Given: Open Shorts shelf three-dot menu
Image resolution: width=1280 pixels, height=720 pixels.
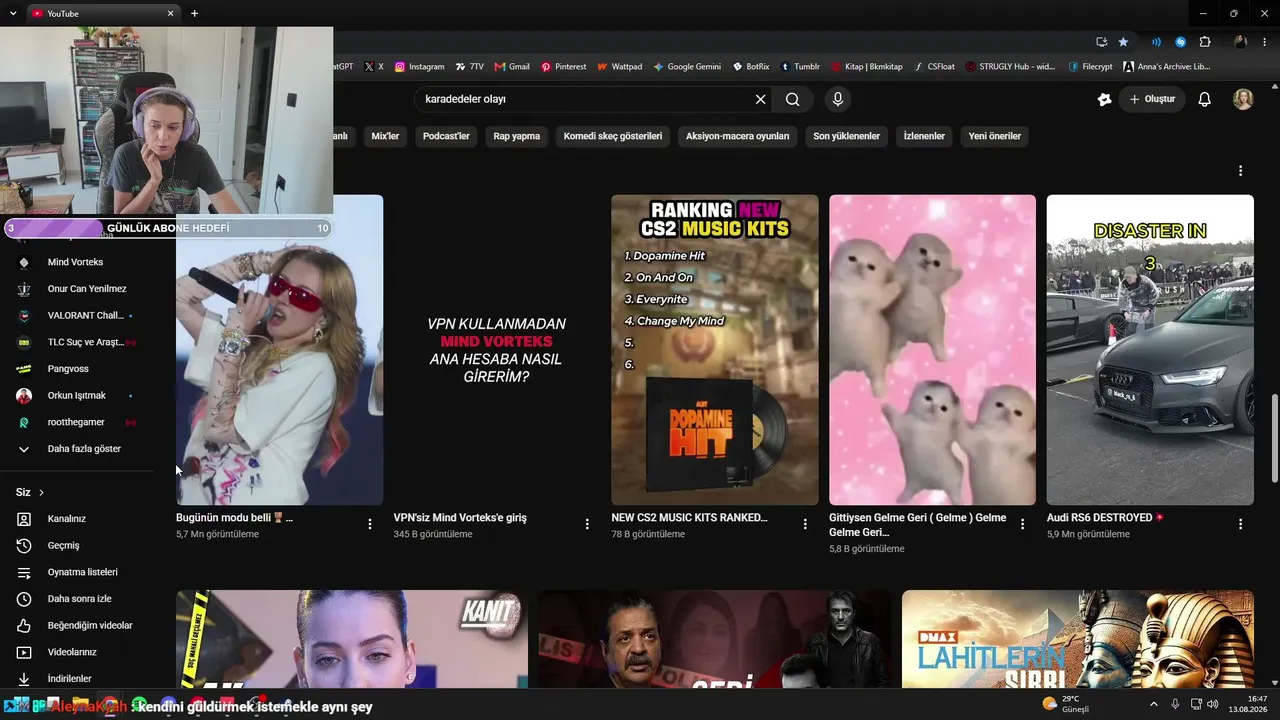Looking at the screenshot, I should 1241,171.
